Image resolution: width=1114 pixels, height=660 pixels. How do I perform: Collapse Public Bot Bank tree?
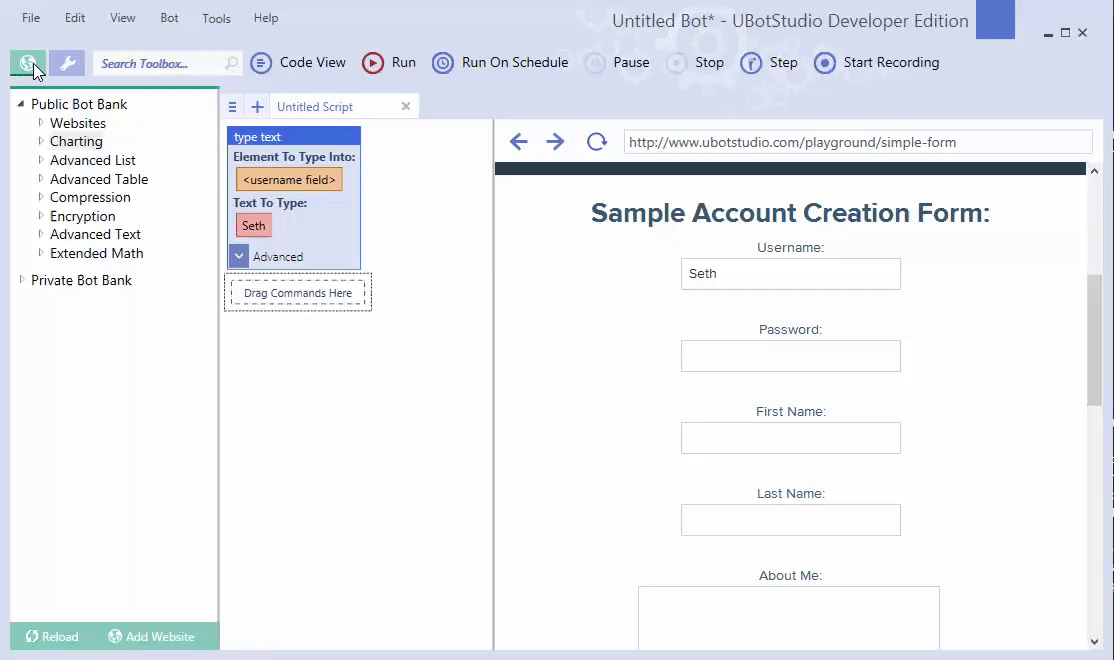pos(21,104)
